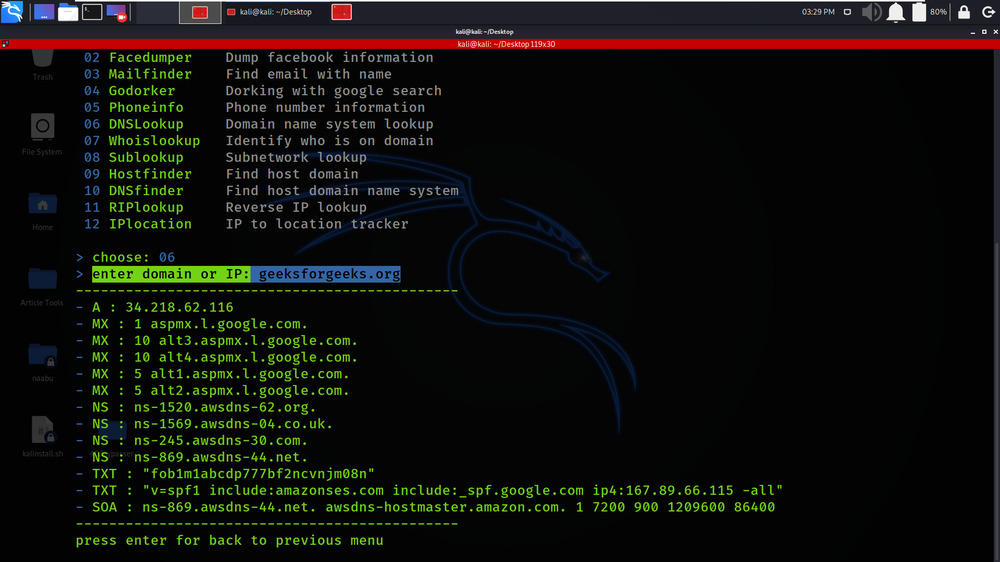The image size is (1000, 562).
Task: Click the '04 Godorker' menu row
Action: 263,91
